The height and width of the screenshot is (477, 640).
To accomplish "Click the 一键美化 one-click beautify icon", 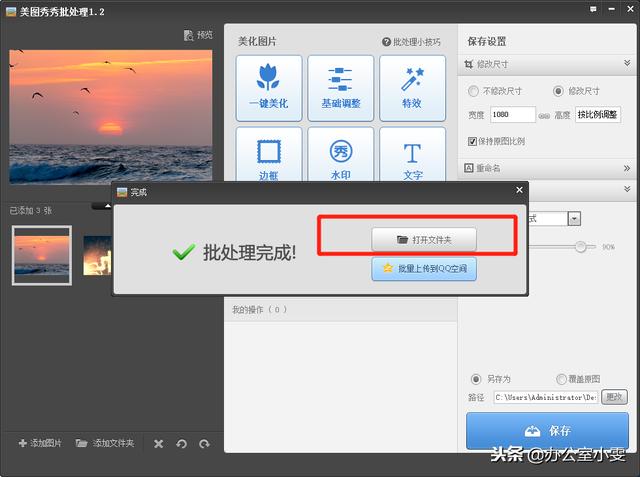I will tap(269, 88).
